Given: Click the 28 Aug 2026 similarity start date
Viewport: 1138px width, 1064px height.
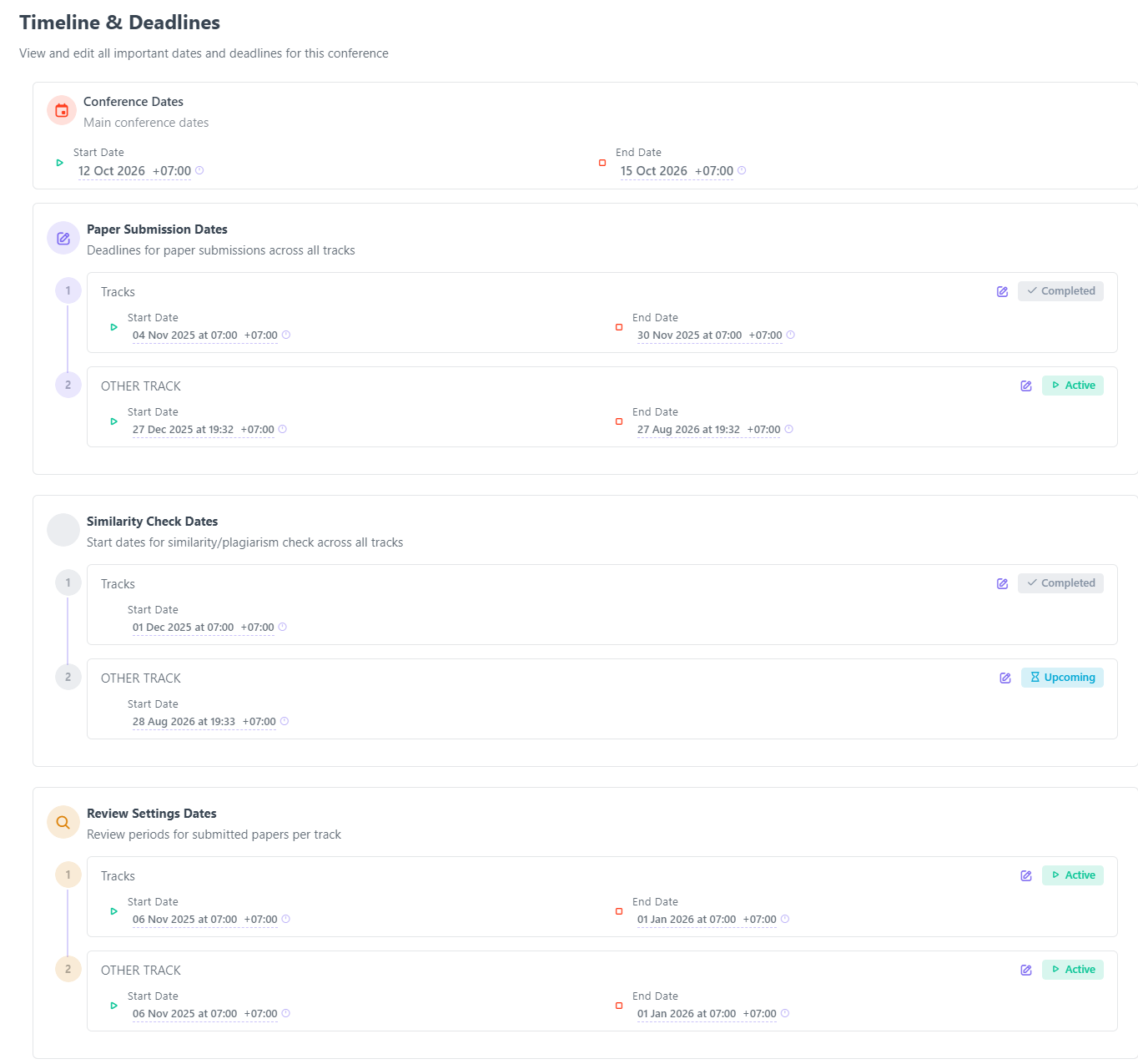Looking at the screenshot, I should 184,722.
